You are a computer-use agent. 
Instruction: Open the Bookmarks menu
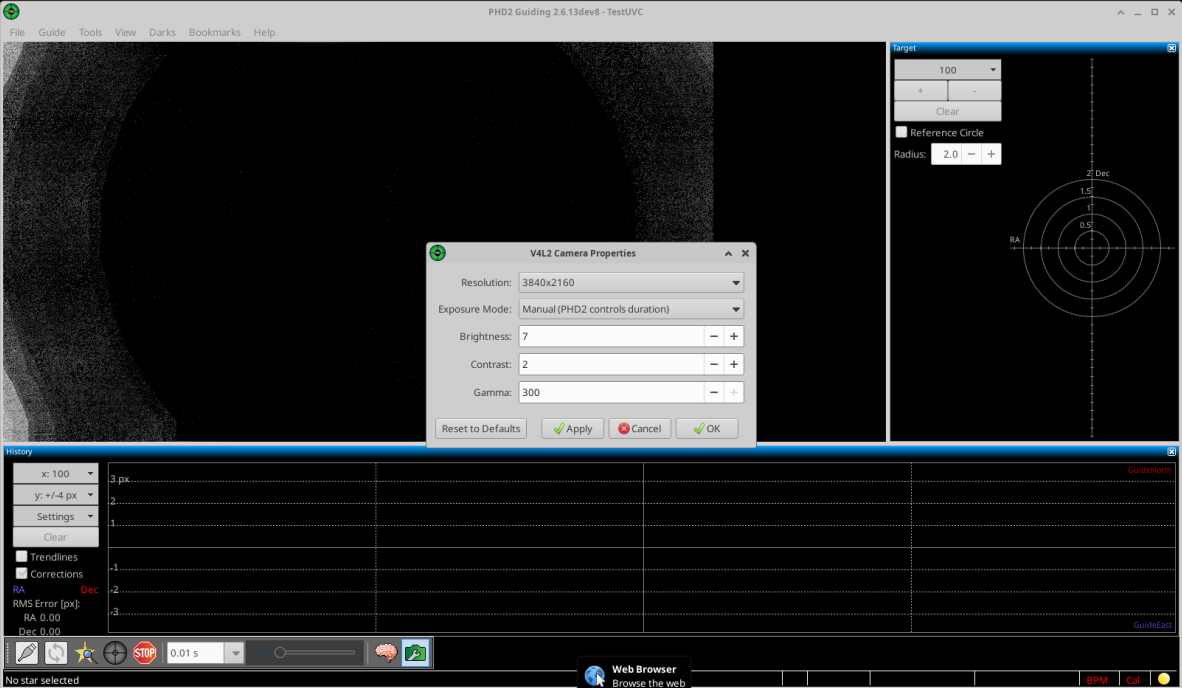(214, 32)
